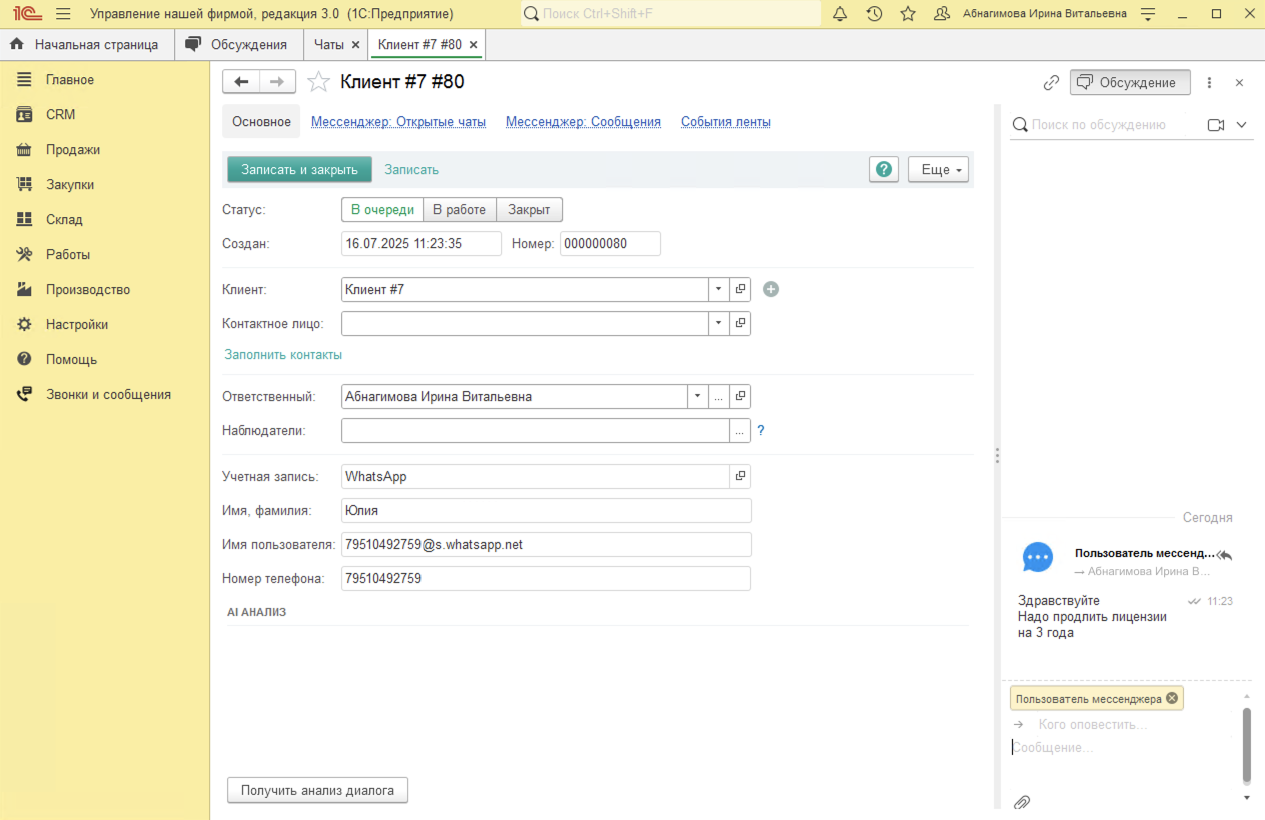Click into the Наблюдатели input field

tap(535, 431)
